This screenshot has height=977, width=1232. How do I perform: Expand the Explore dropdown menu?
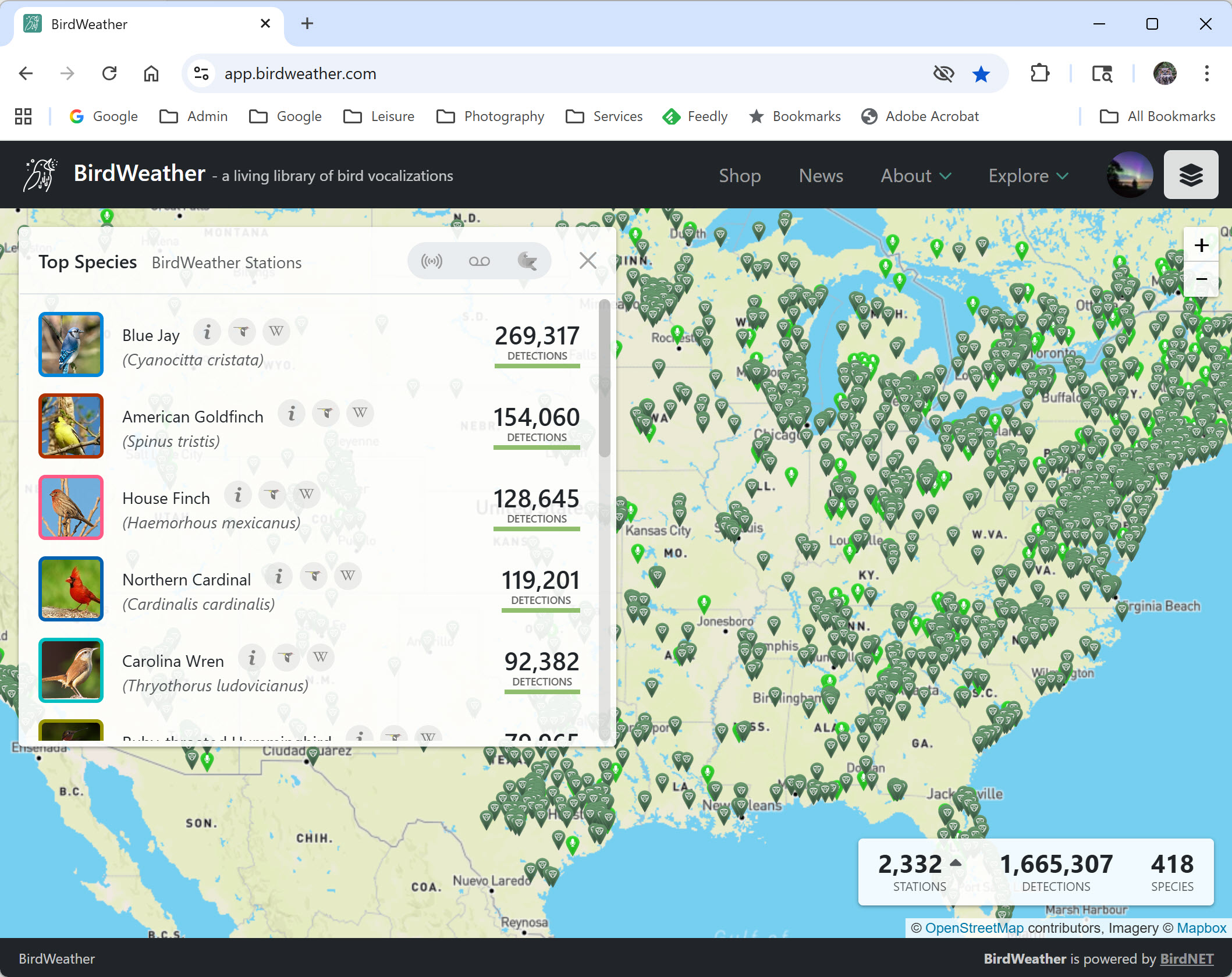(1028, 176)
